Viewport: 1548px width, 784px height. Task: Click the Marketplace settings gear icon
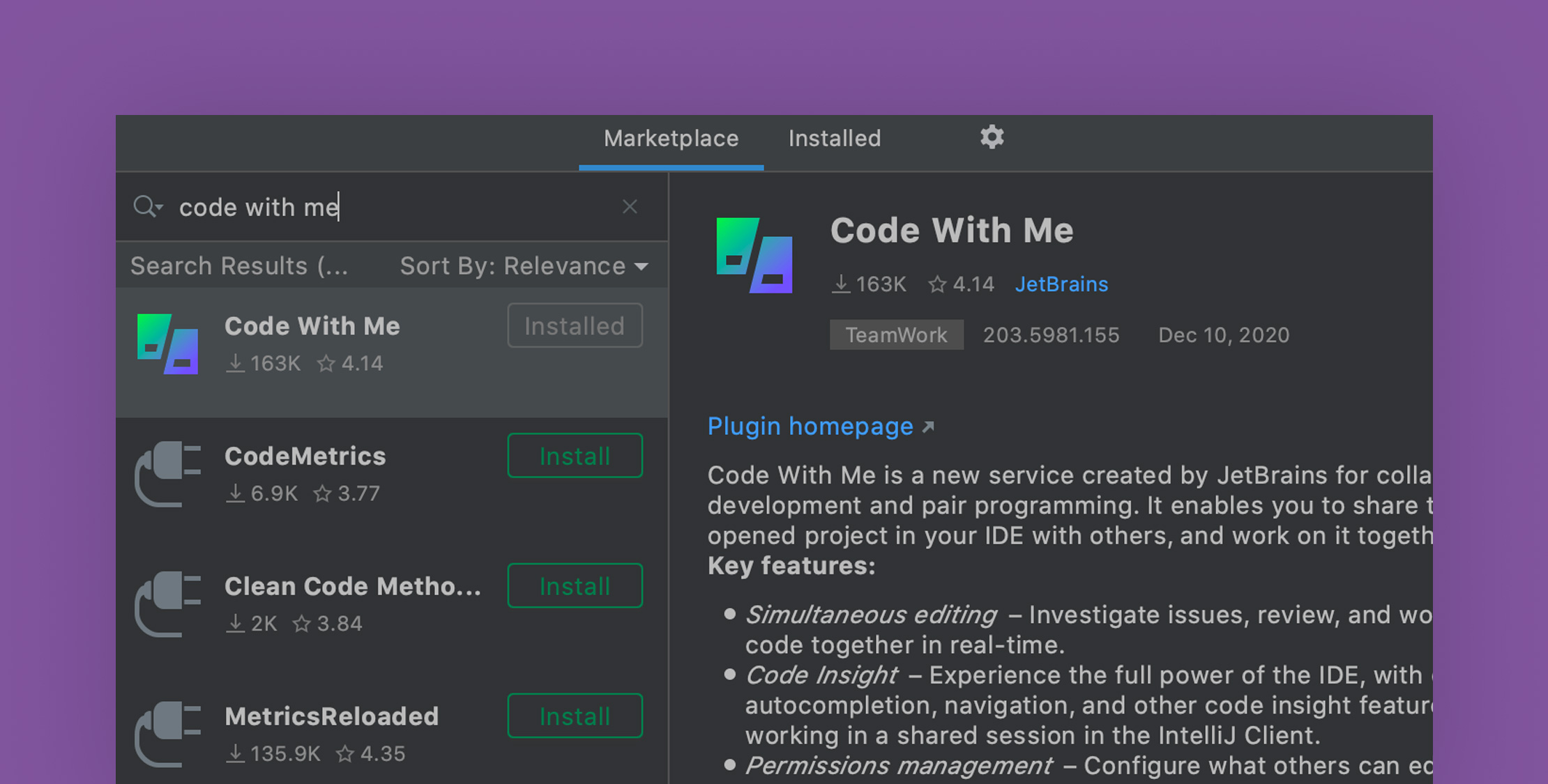click(x=992, y=138)
